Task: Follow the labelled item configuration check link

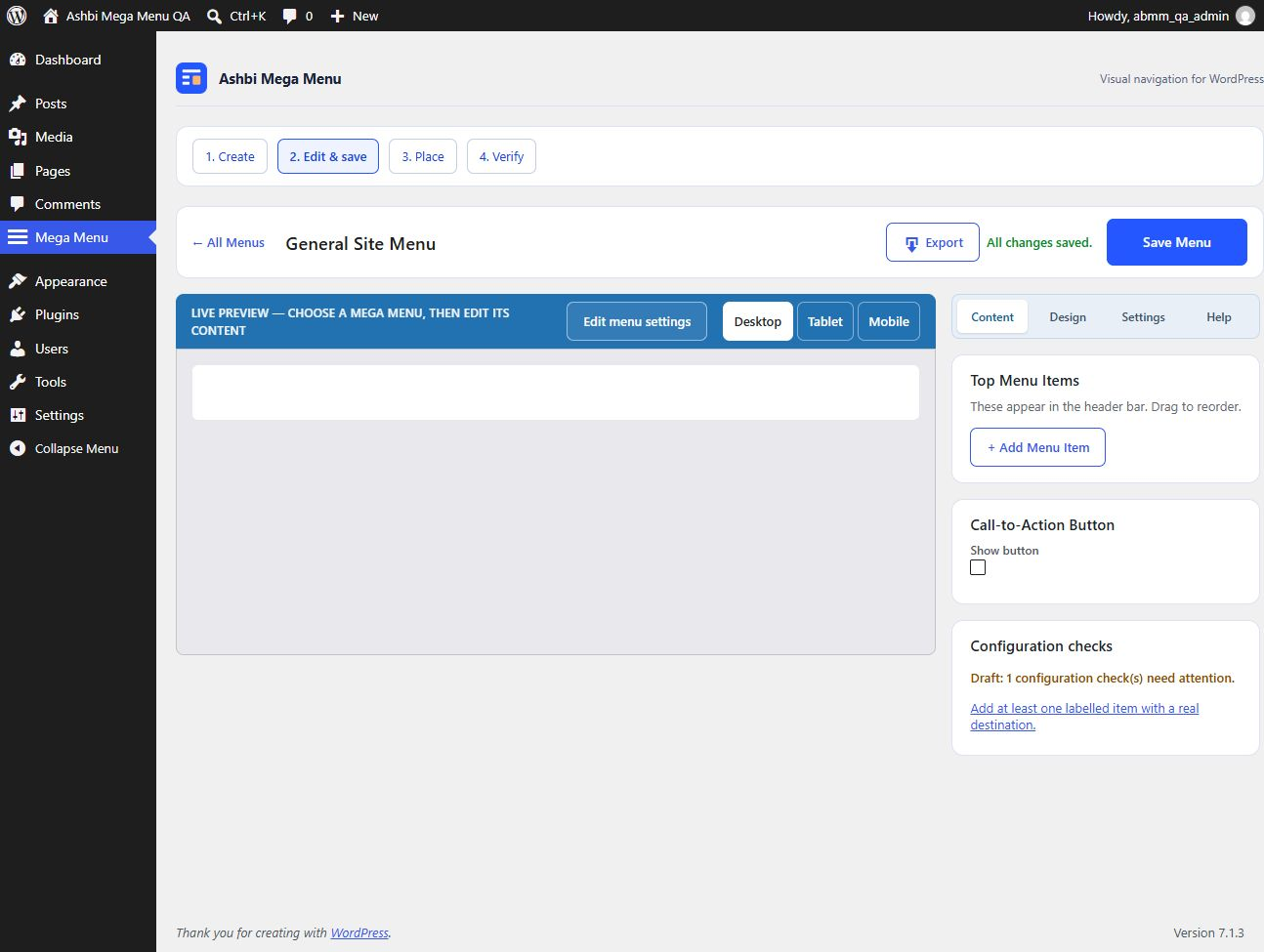Action: (x=1084, y=717)
